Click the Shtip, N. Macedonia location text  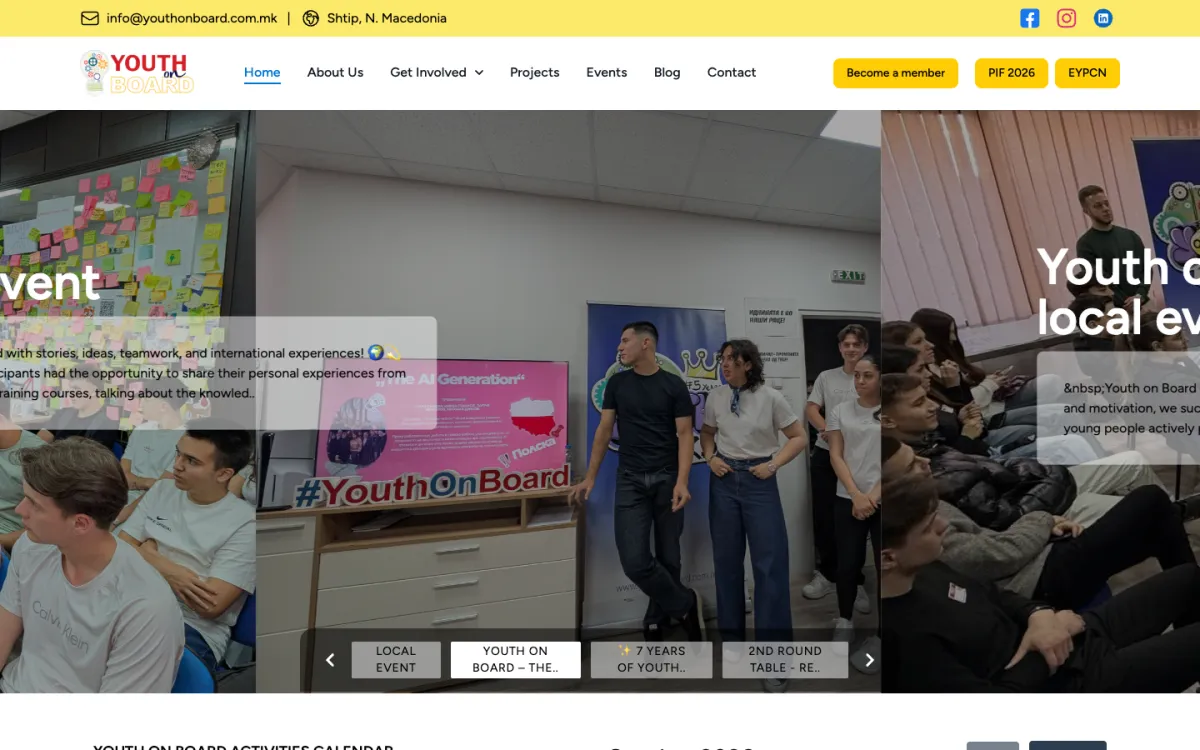pyautogui.click(x=387, y=18)
